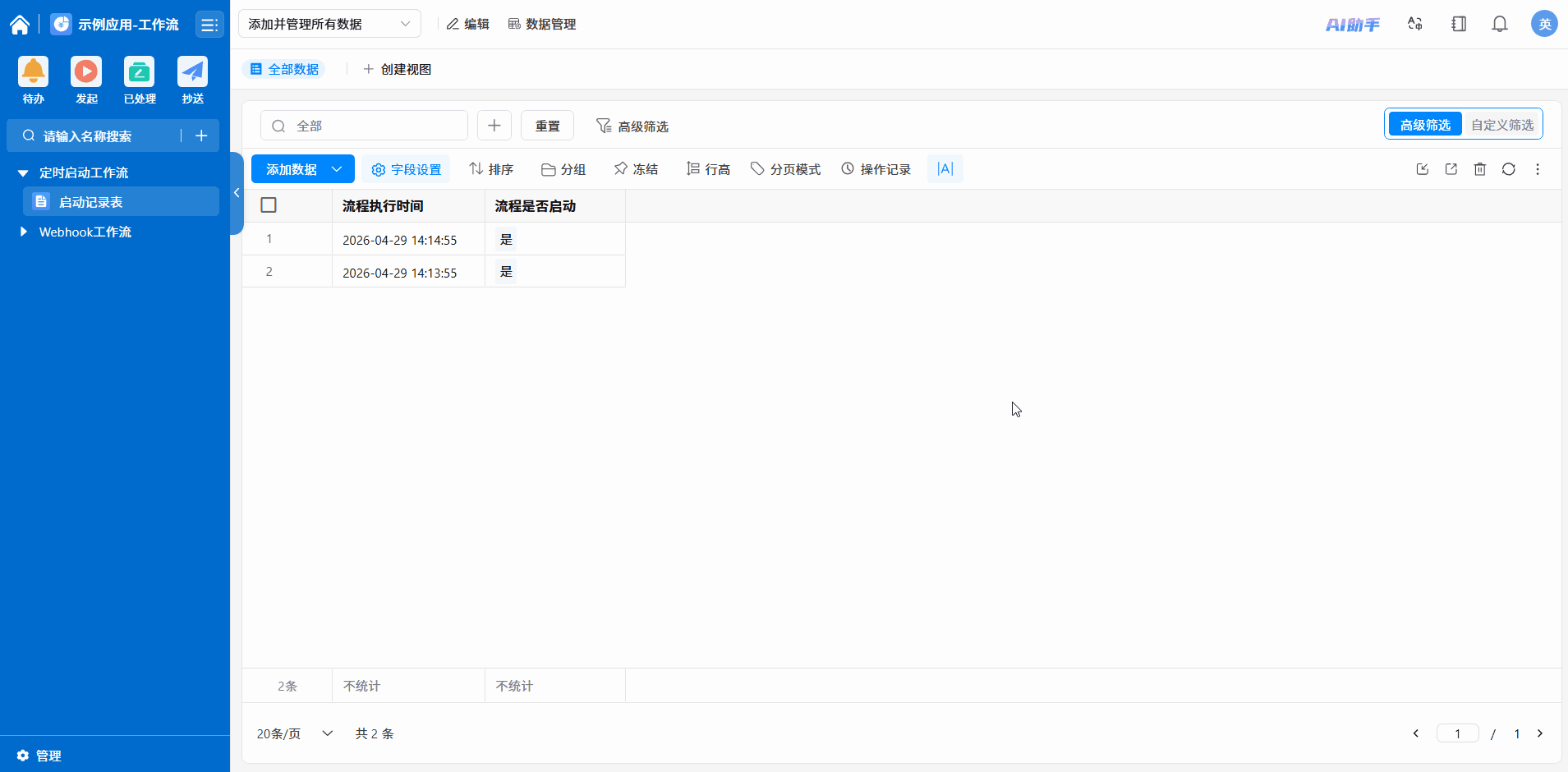Viewport: 1568px width, 772px height.
Task: Collapse the 定时启动工作流 tree group
Action: pyautogui.click(x=23, y=173)
